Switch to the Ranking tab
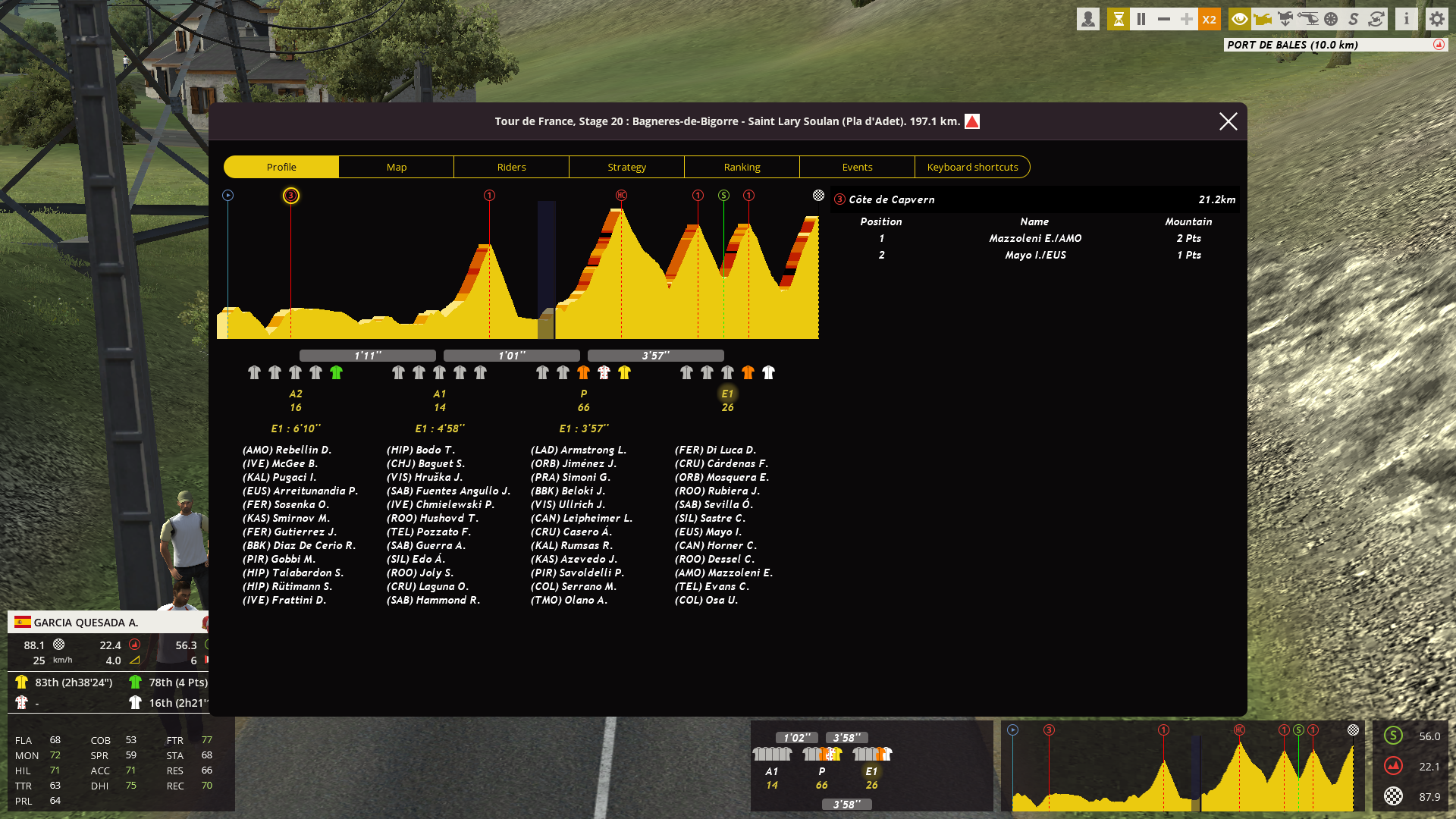This screenshot has height=819, width=1456. pyautogui.click(x=742, y=167)
